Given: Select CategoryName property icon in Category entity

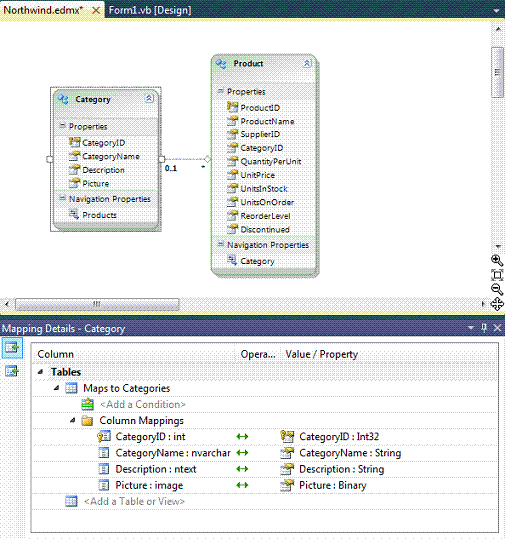Looking at the screenshot, I should coord(74,156).
